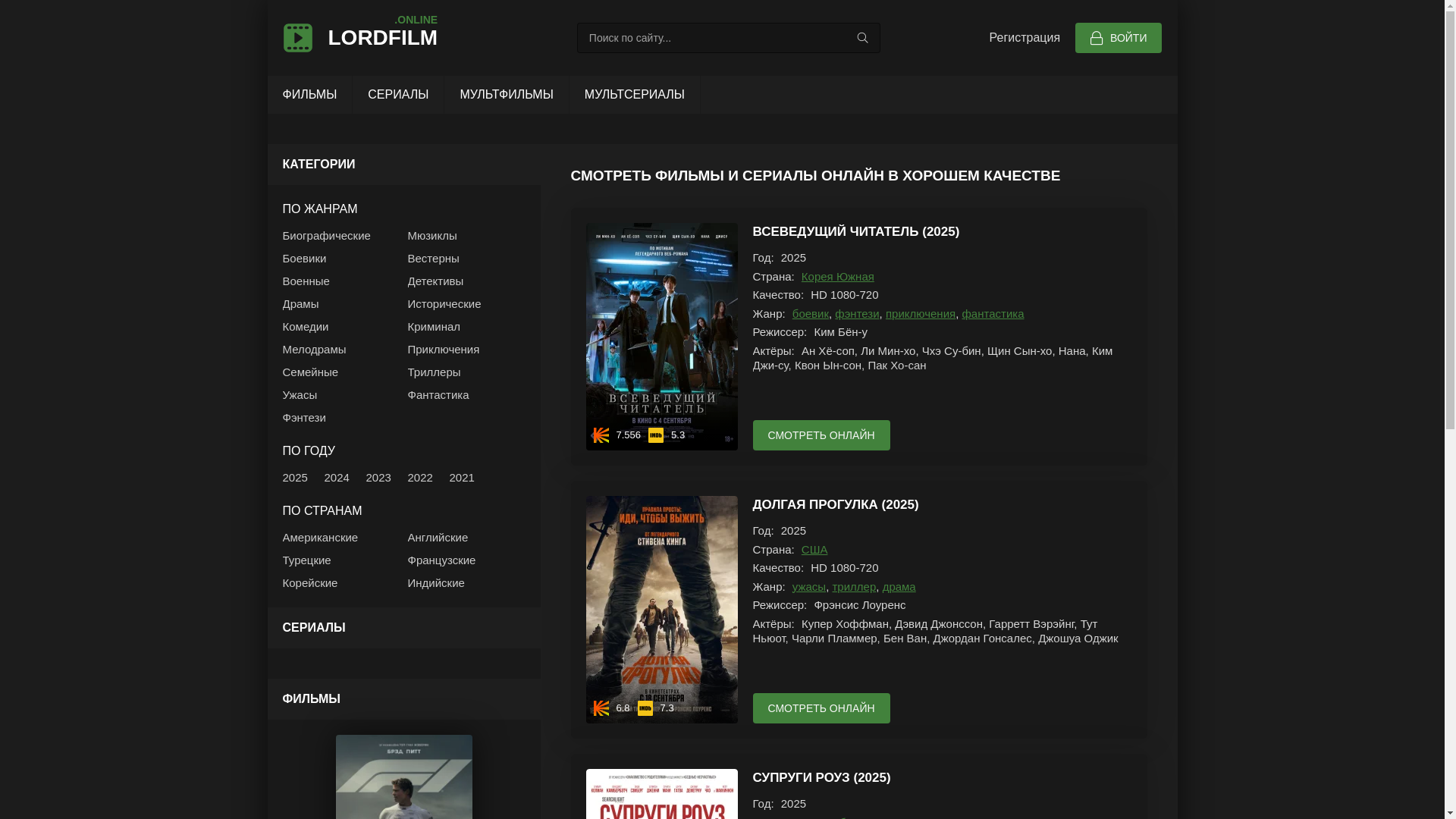Filter films by the year 2023
The width and height of the screenshot is (1456, 819).
pos(378,478)
